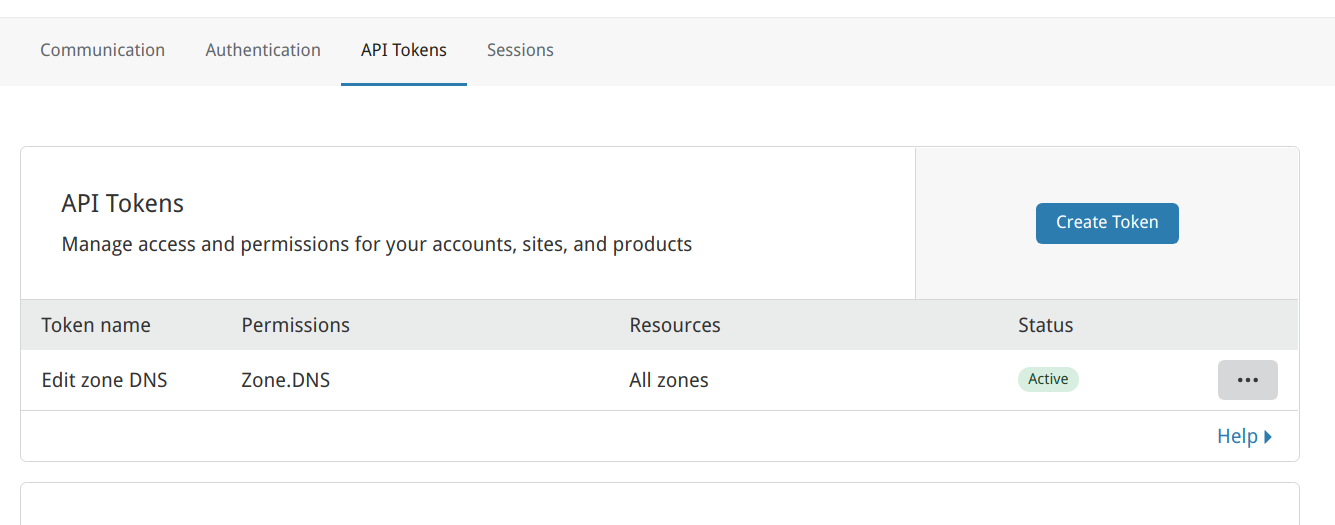The width and height of the screenshot is (1335, 525).
Task: Click the Status column header
Action: 1045,325
